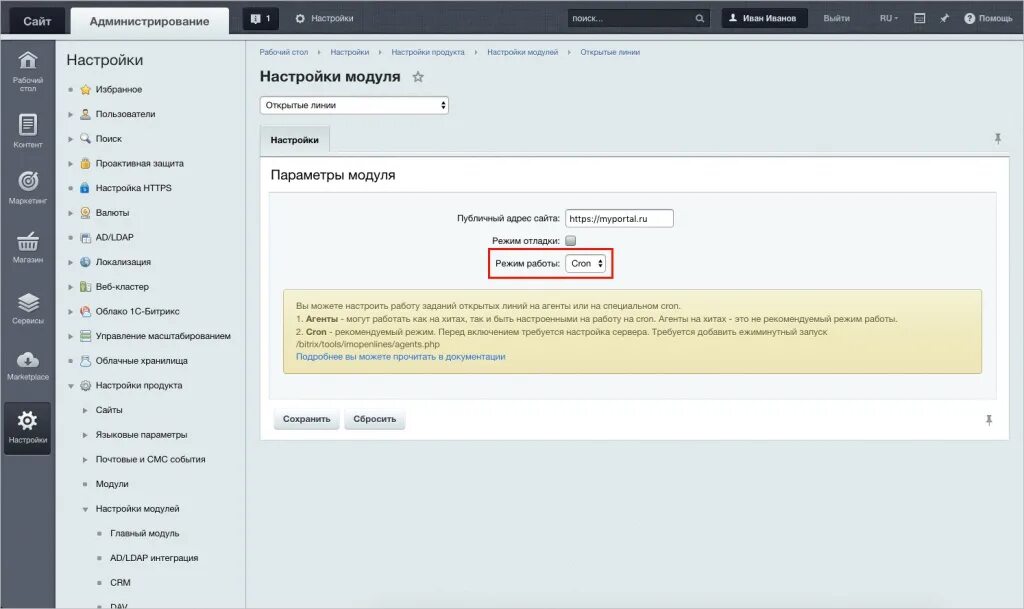Open Помощь help in header
The image size is (1024, 609).
pyautogui.click(x=988, y=18)
